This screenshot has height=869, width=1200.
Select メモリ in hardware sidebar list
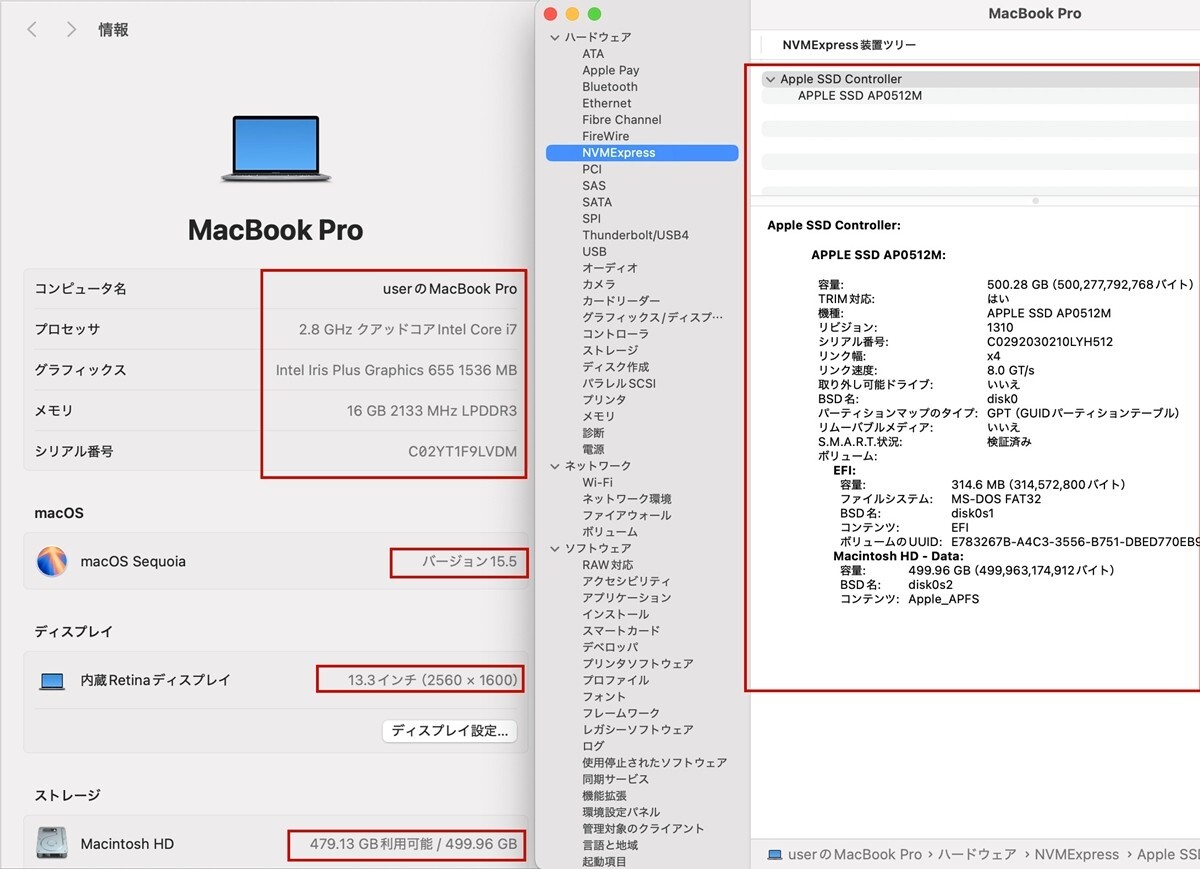point(599,416)
